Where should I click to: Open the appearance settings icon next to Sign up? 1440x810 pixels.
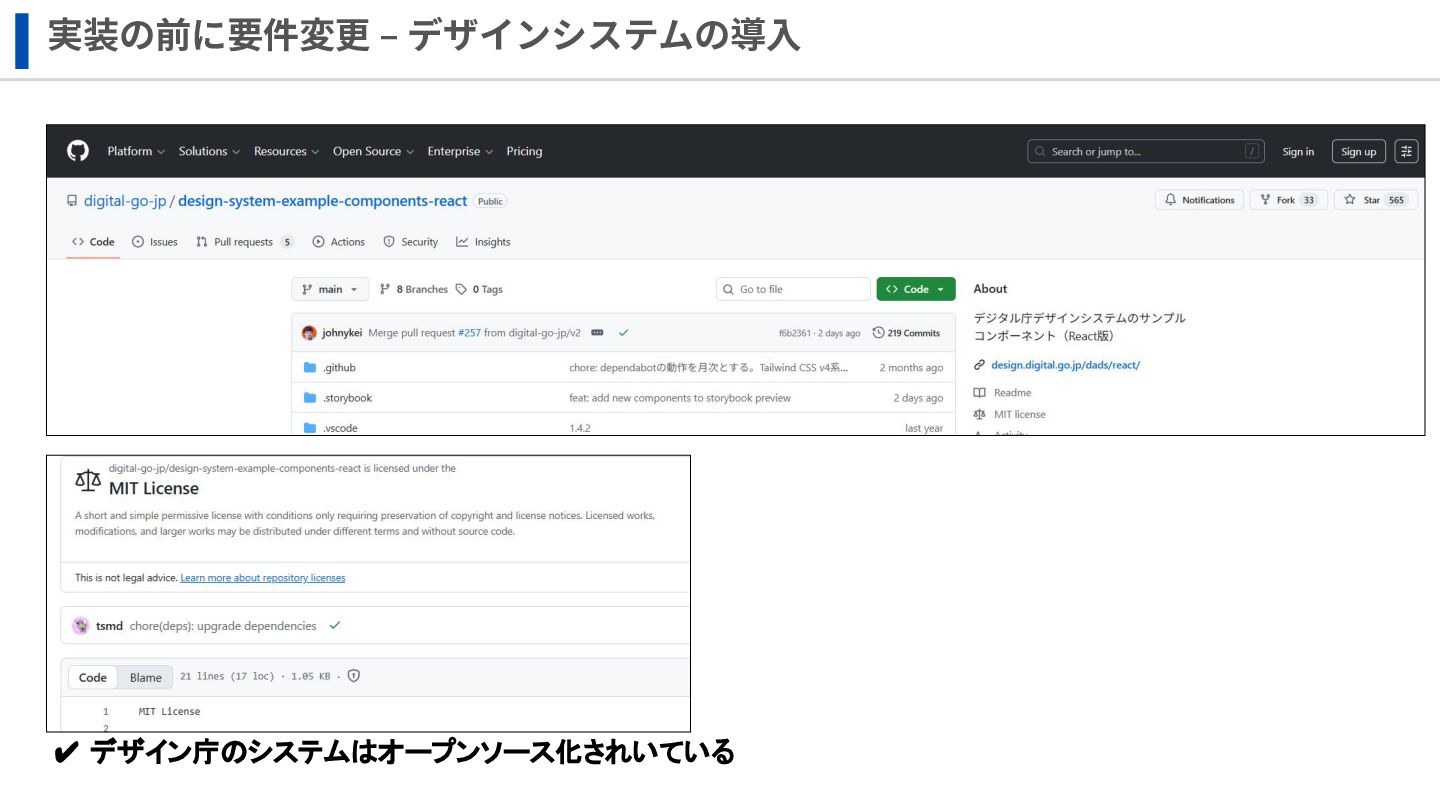click(x=1406, y=151)
